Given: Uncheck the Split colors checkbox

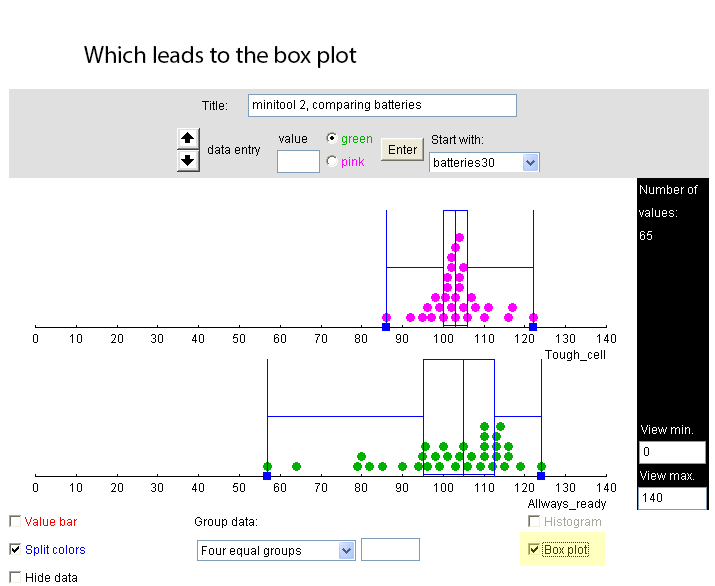Looking at the screenshot, I should tap(15, 549).
